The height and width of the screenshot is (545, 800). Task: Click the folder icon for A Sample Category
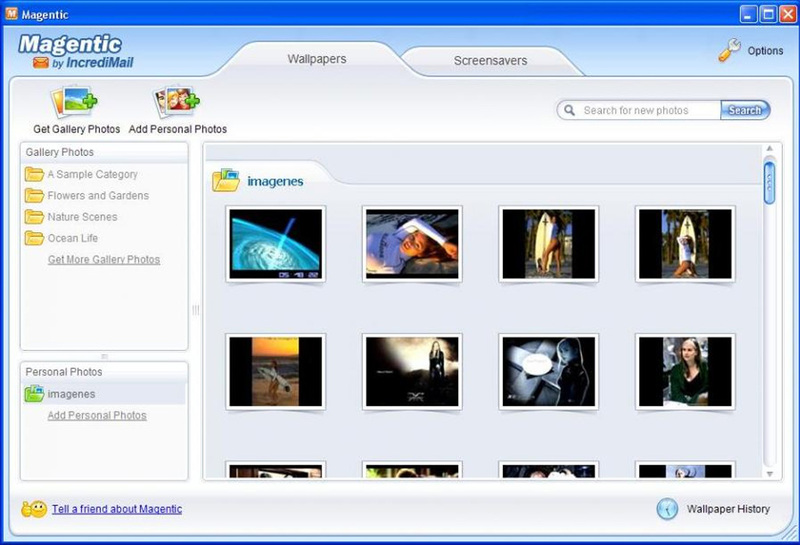(34, 175)
